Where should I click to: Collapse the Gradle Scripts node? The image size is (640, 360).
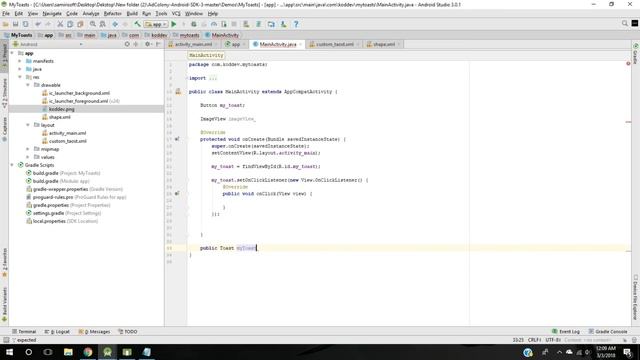click(x=12, y=165)
